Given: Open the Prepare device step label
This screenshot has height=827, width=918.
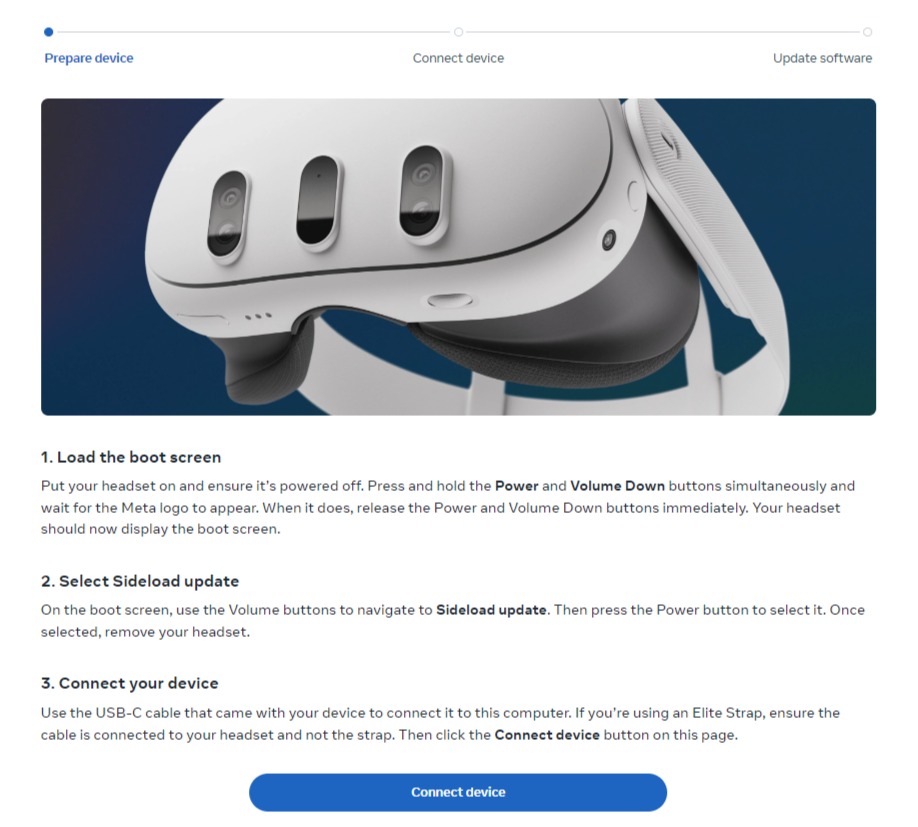Looking at the screenshot, I should point(89,58).
